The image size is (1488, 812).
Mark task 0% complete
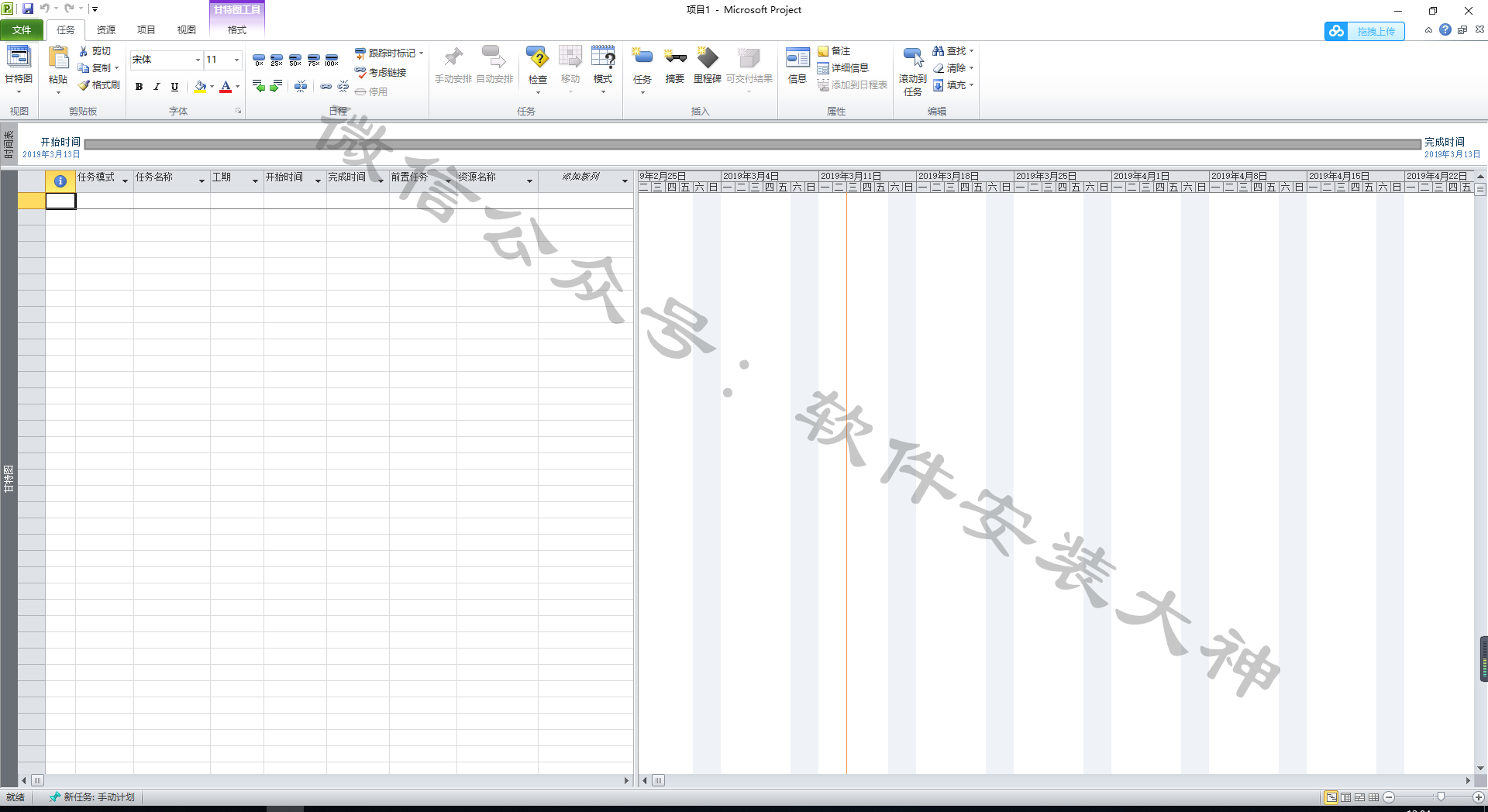(259, 60)
